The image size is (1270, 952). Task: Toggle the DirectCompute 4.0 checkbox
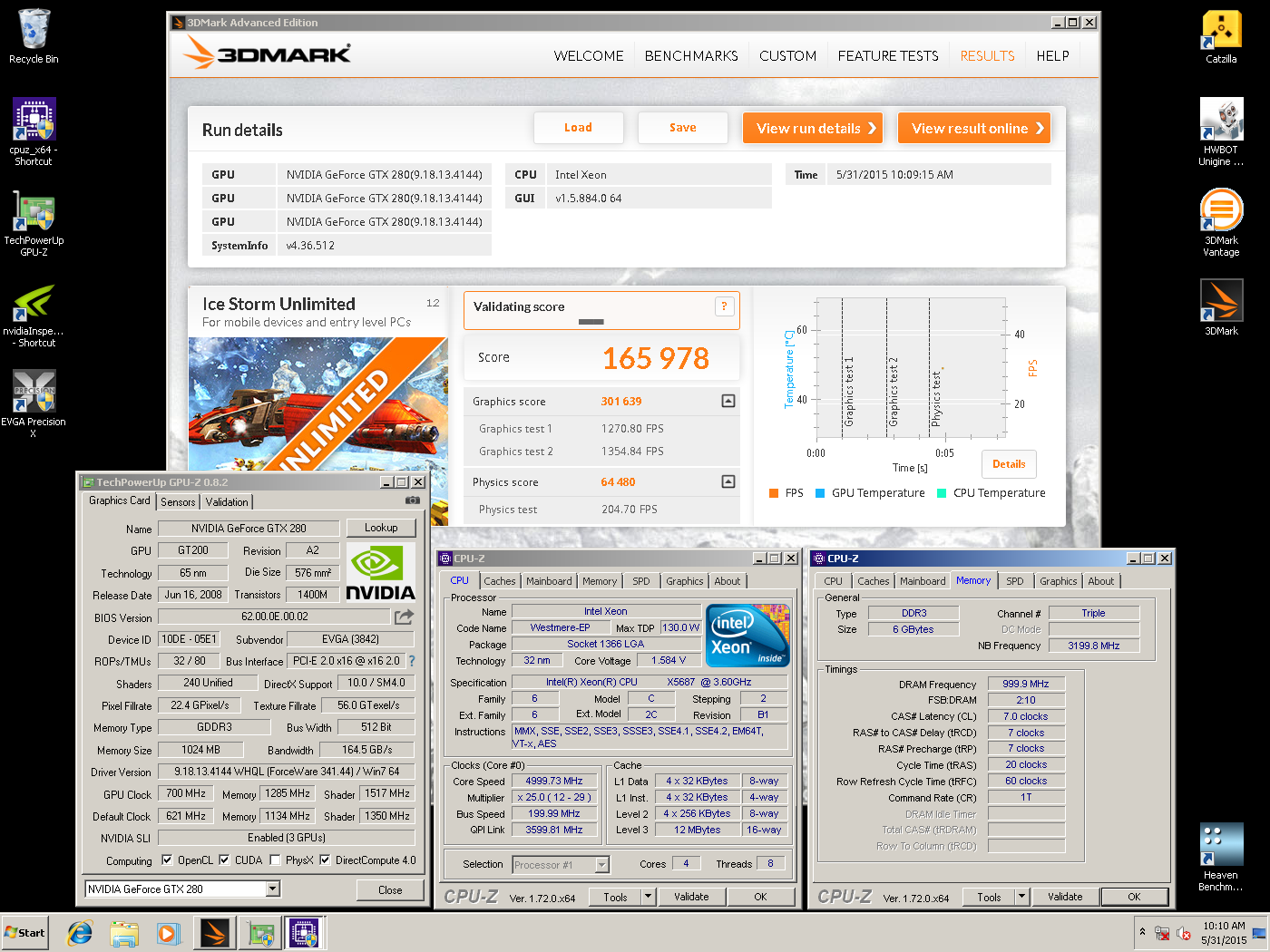click(x=325, y=860)
